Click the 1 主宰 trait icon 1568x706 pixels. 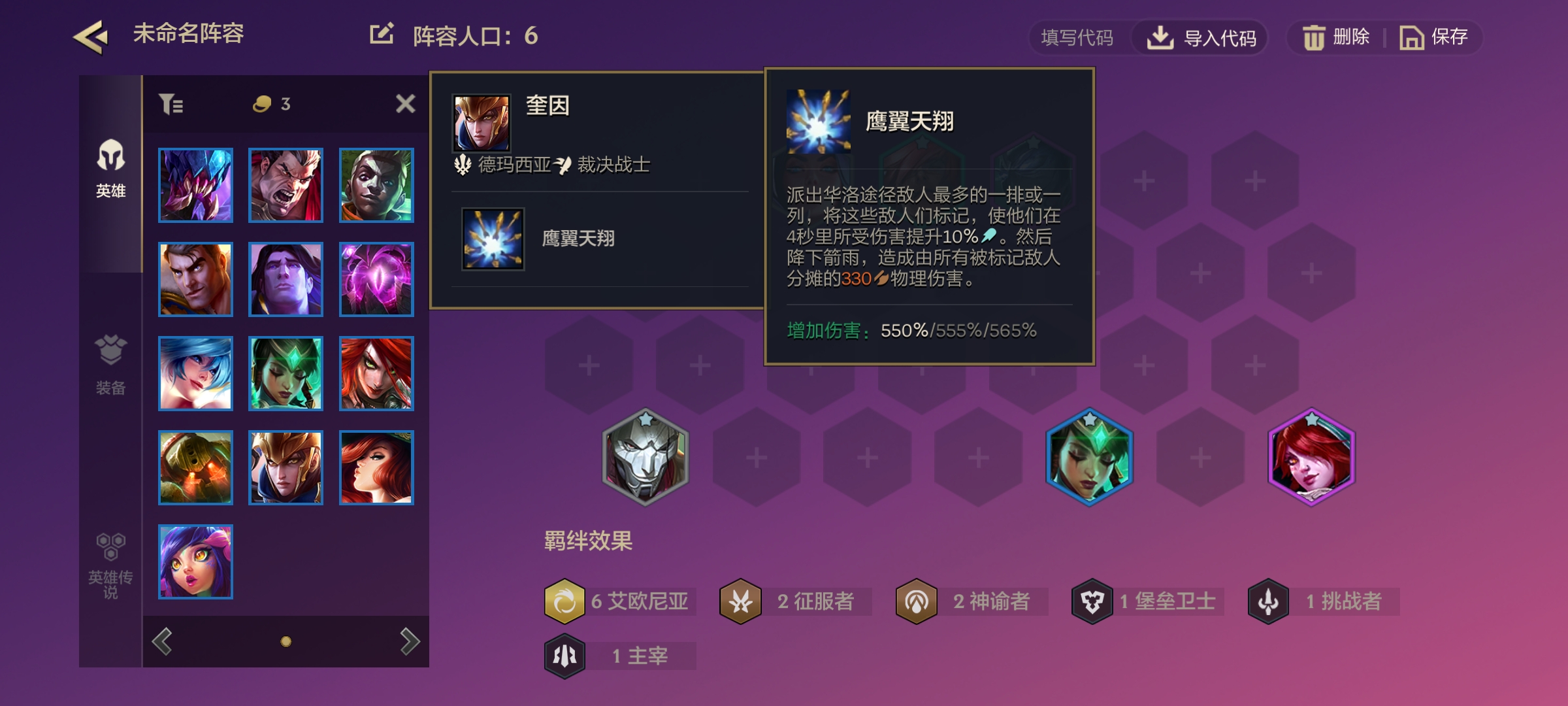(x=564, y=656)
